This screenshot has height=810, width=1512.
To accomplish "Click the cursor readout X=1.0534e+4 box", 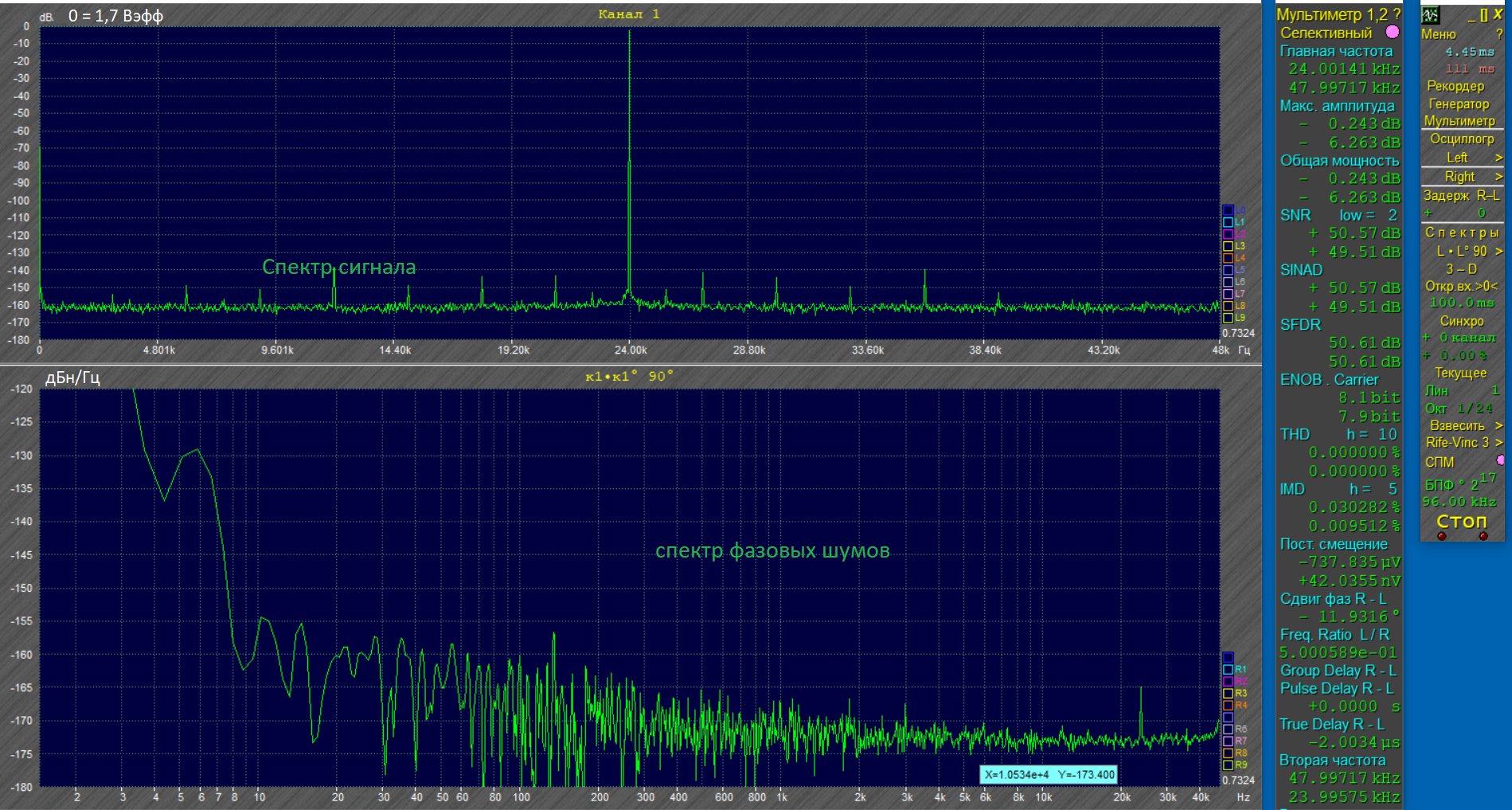I will coord(1049,774).
